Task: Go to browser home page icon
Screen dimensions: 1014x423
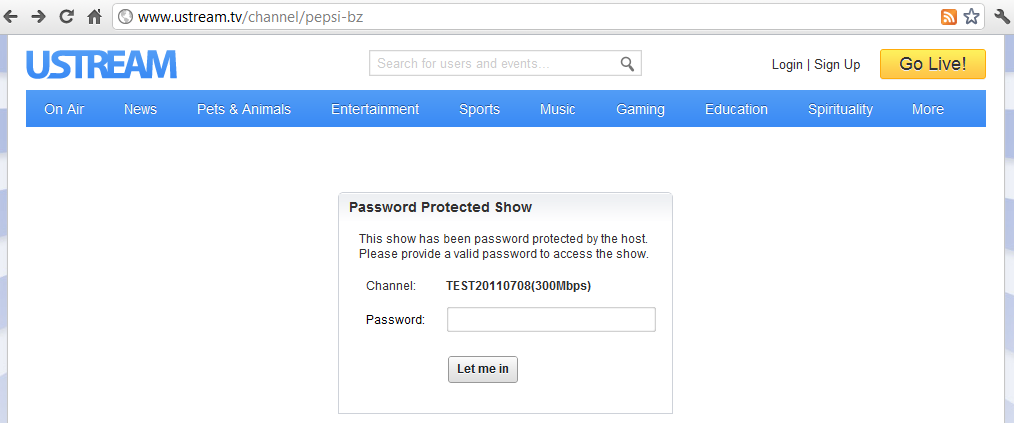Action: pyautogui.click(x=94, y=17)
